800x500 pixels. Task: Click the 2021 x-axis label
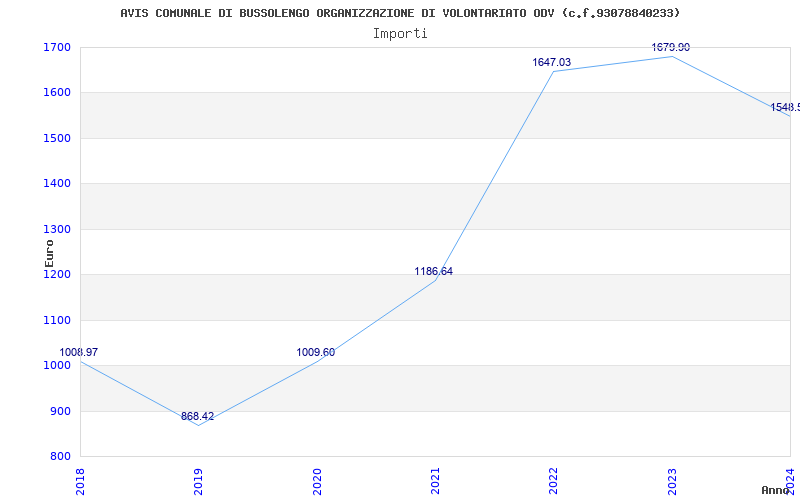click(435, 481)
